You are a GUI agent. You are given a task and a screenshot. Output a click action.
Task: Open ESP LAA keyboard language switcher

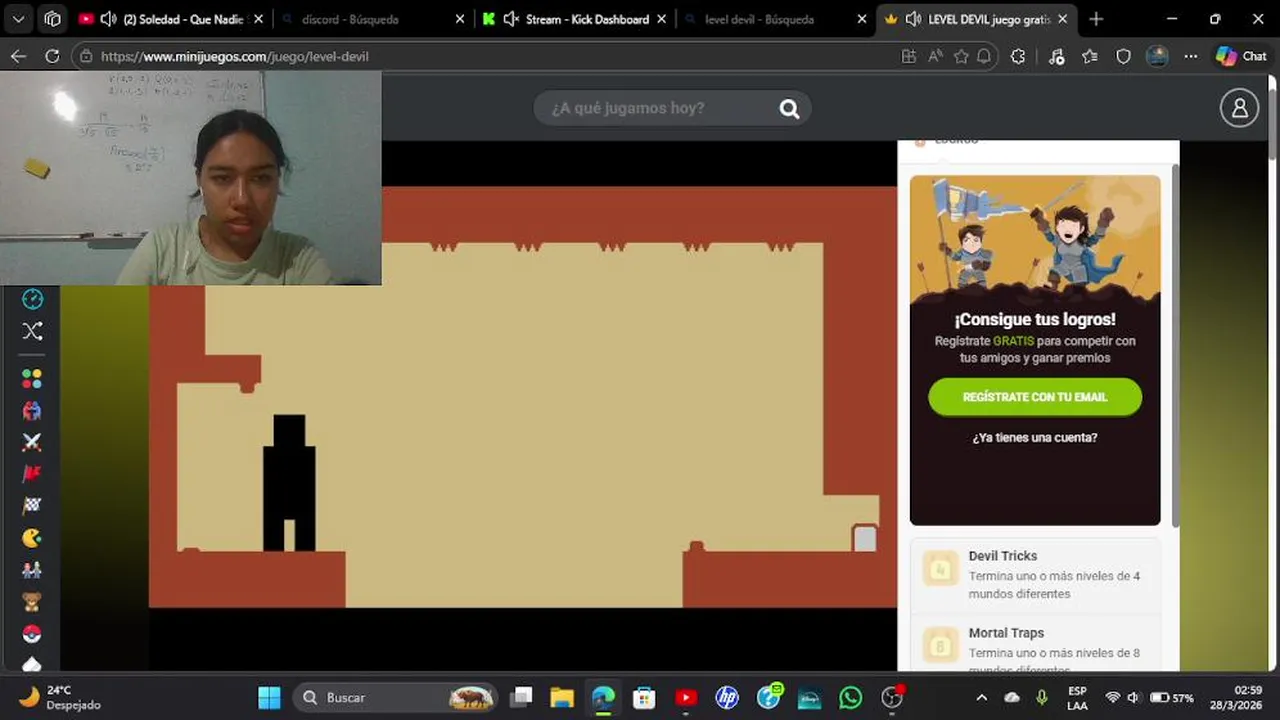click(1077, 697)
